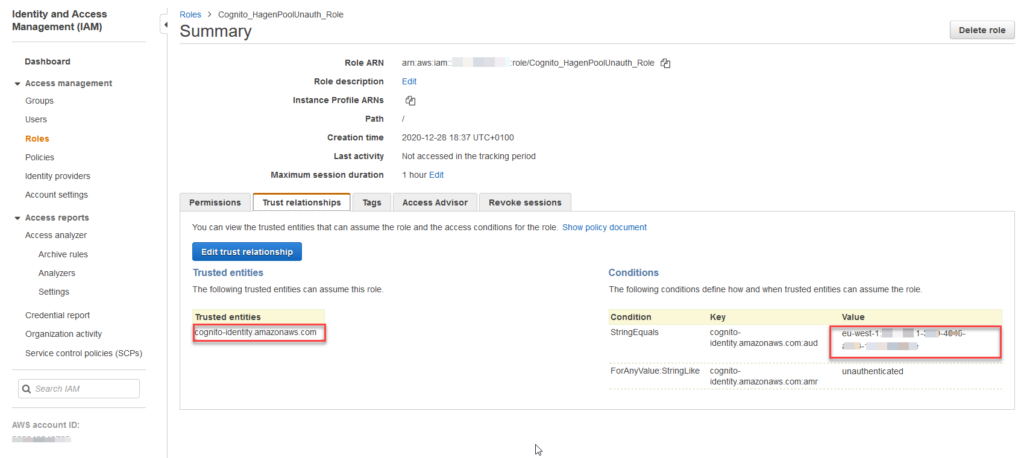The height and width of the screenshot is (458, 1024).
Task: Focus the Search IAM input field
Action: (85, 388)
